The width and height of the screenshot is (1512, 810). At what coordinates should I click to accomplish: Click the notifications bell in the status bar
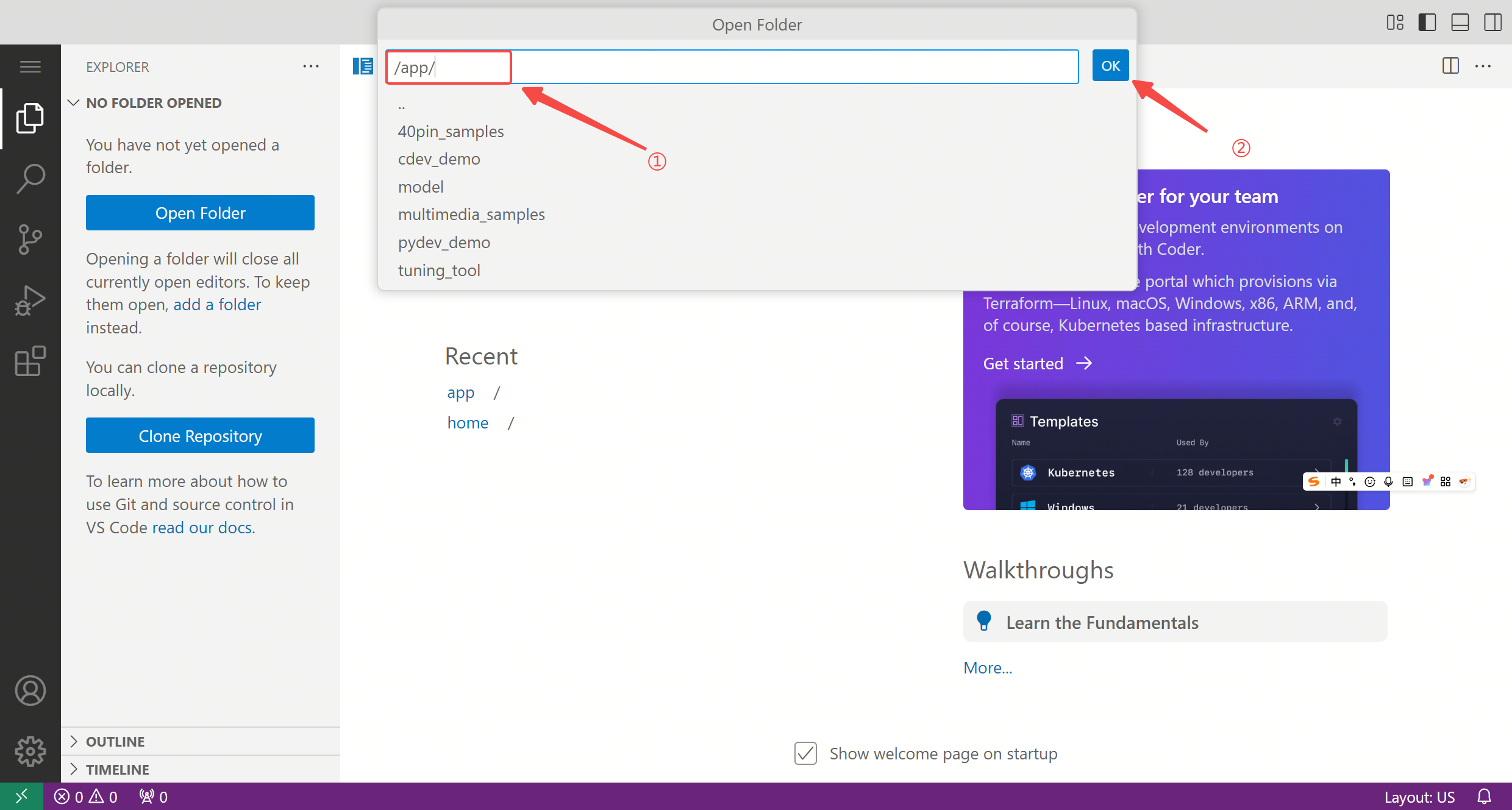[x=1485, y=797]
